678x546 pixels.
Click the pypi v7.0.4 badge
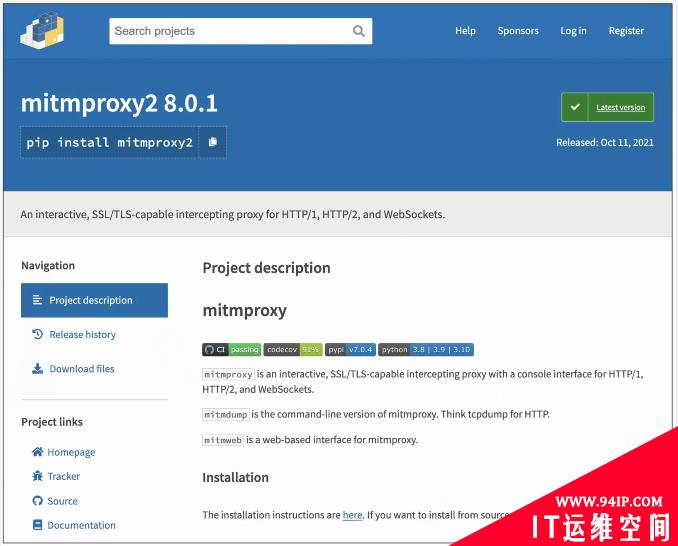(x=350, y=349)
